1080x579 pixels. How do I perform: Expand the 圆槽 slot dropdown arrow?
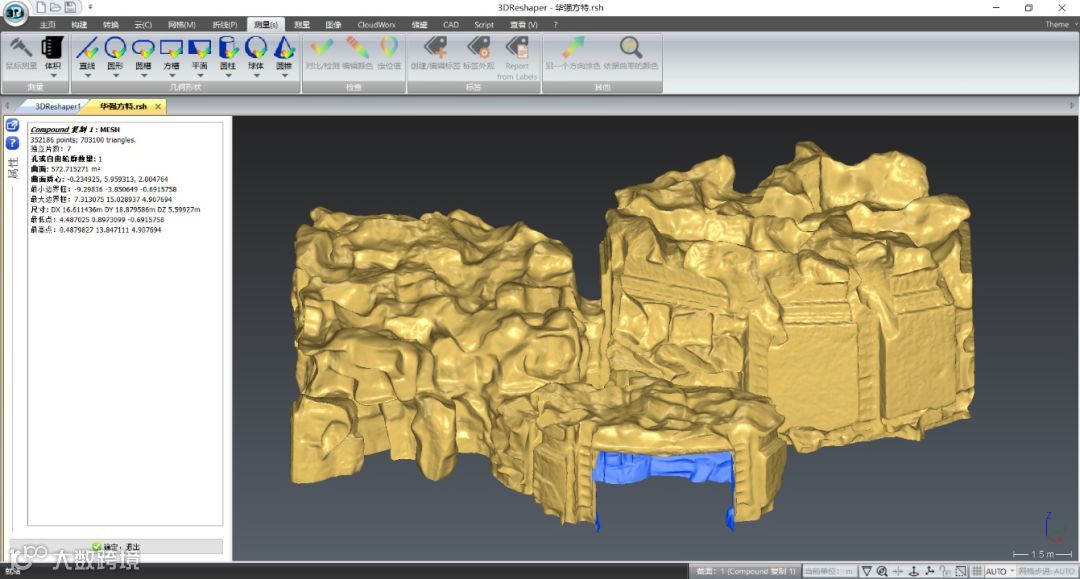143,76
